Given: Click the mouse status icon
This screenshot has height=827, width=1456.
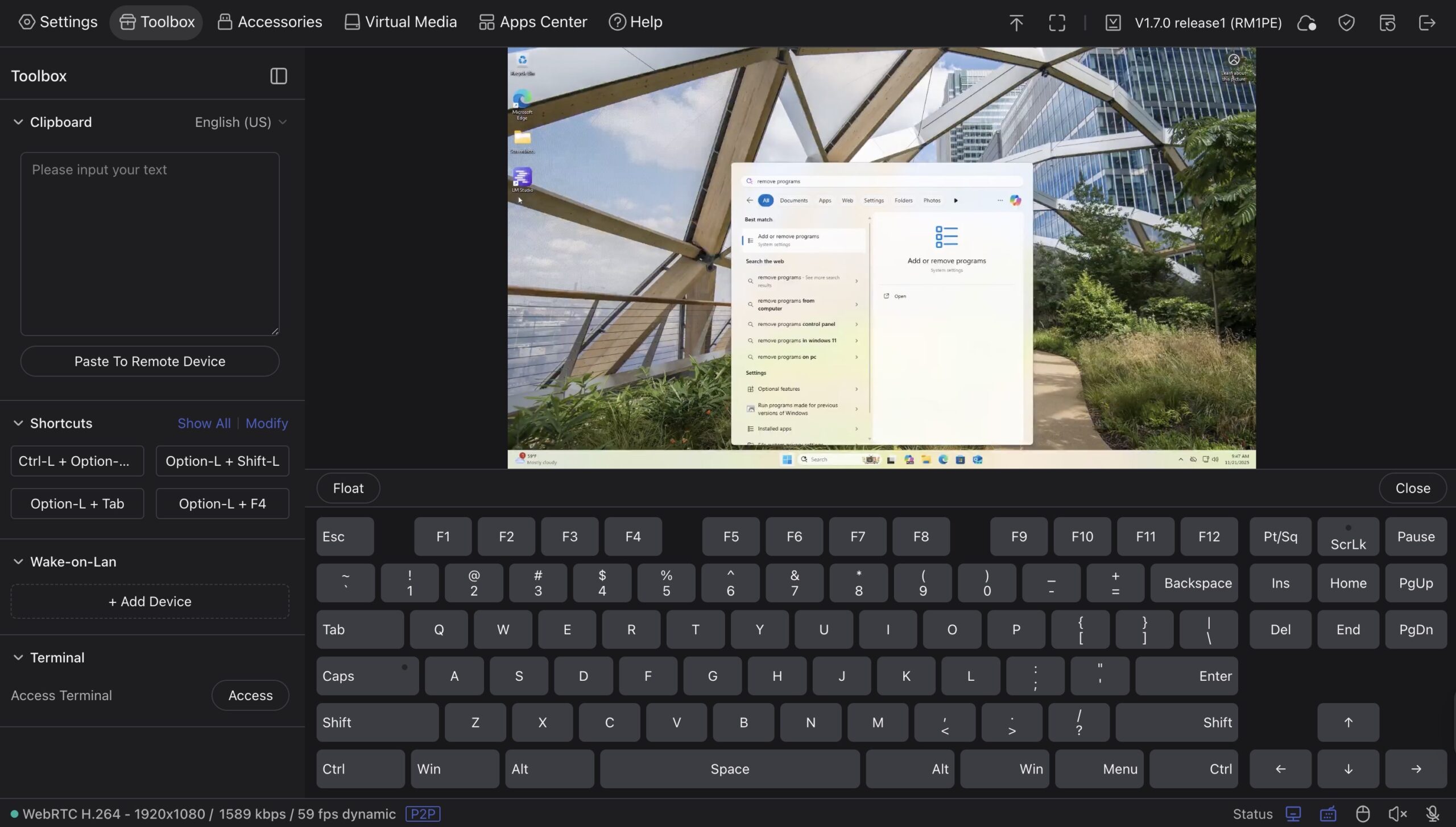Looking at the screenshot, I should pyautogui.click(x=1363, y=814).
